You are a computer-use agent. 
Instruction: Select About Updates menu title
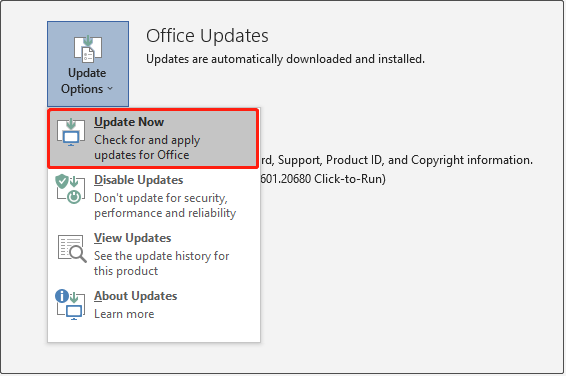[135, 296]
